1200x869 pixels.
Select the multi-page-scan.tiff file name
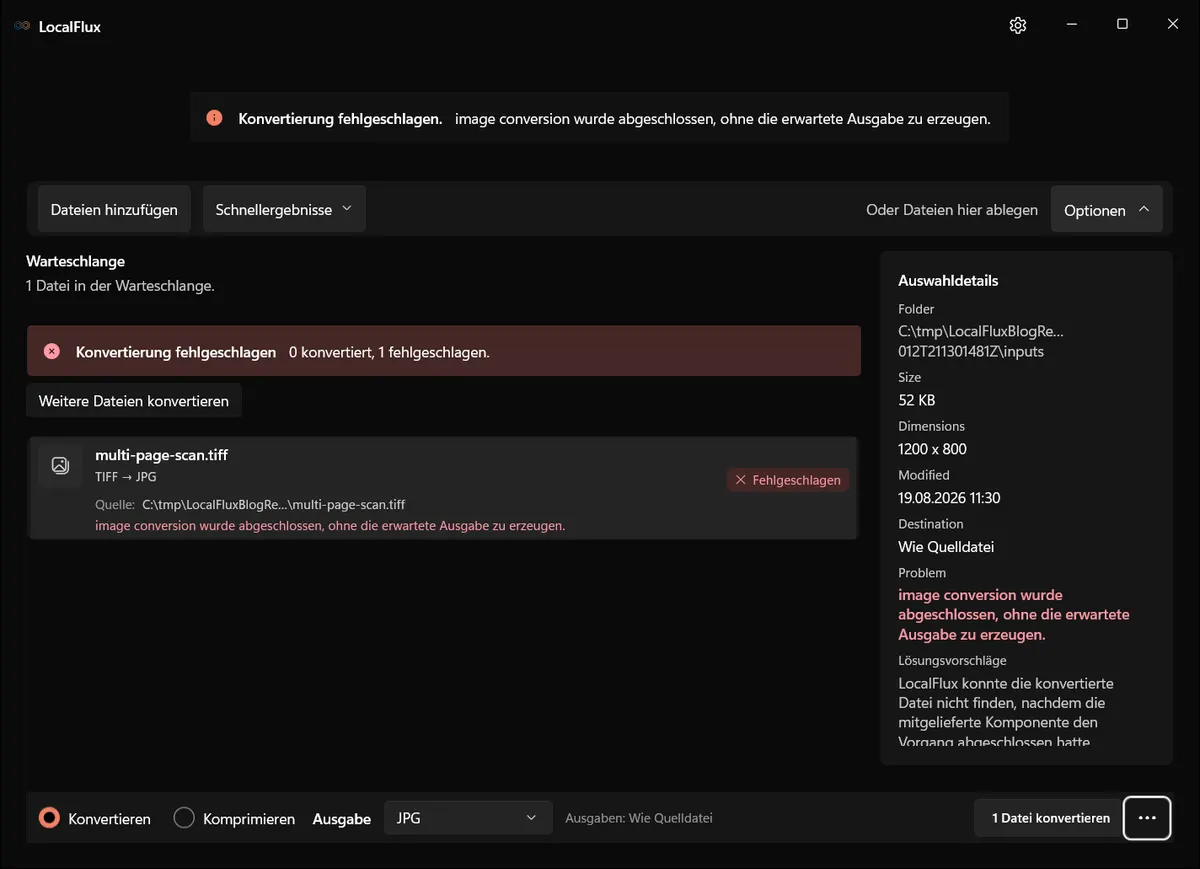tap(162, 455)
